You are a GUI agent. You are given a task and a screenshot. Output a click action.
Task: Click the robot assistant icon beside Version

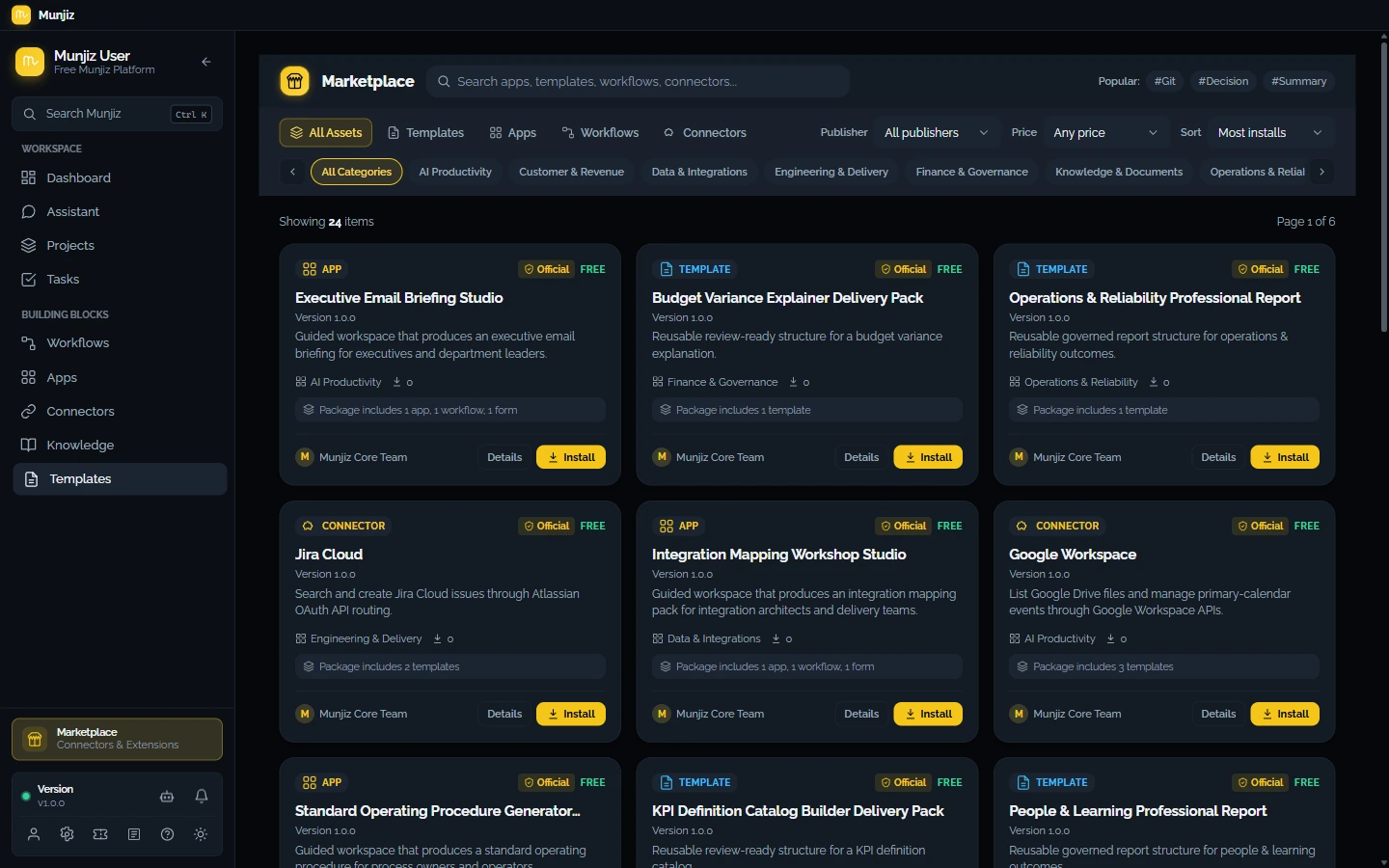(167, 797)
